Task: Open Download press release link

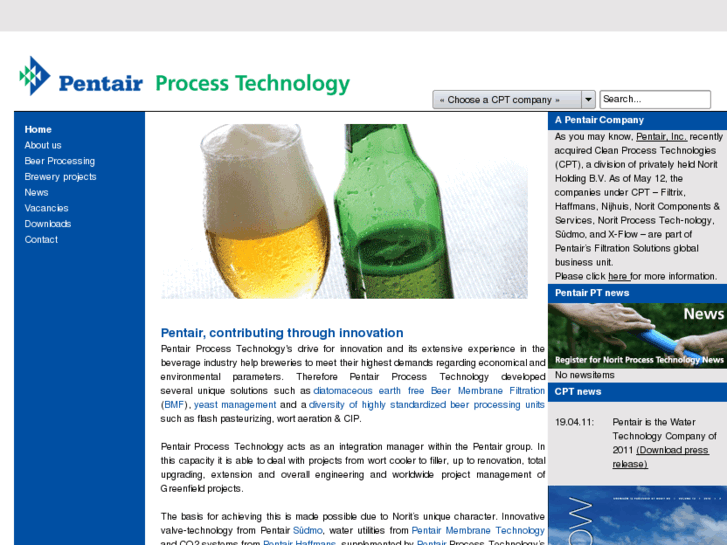Action: point(661,457)
